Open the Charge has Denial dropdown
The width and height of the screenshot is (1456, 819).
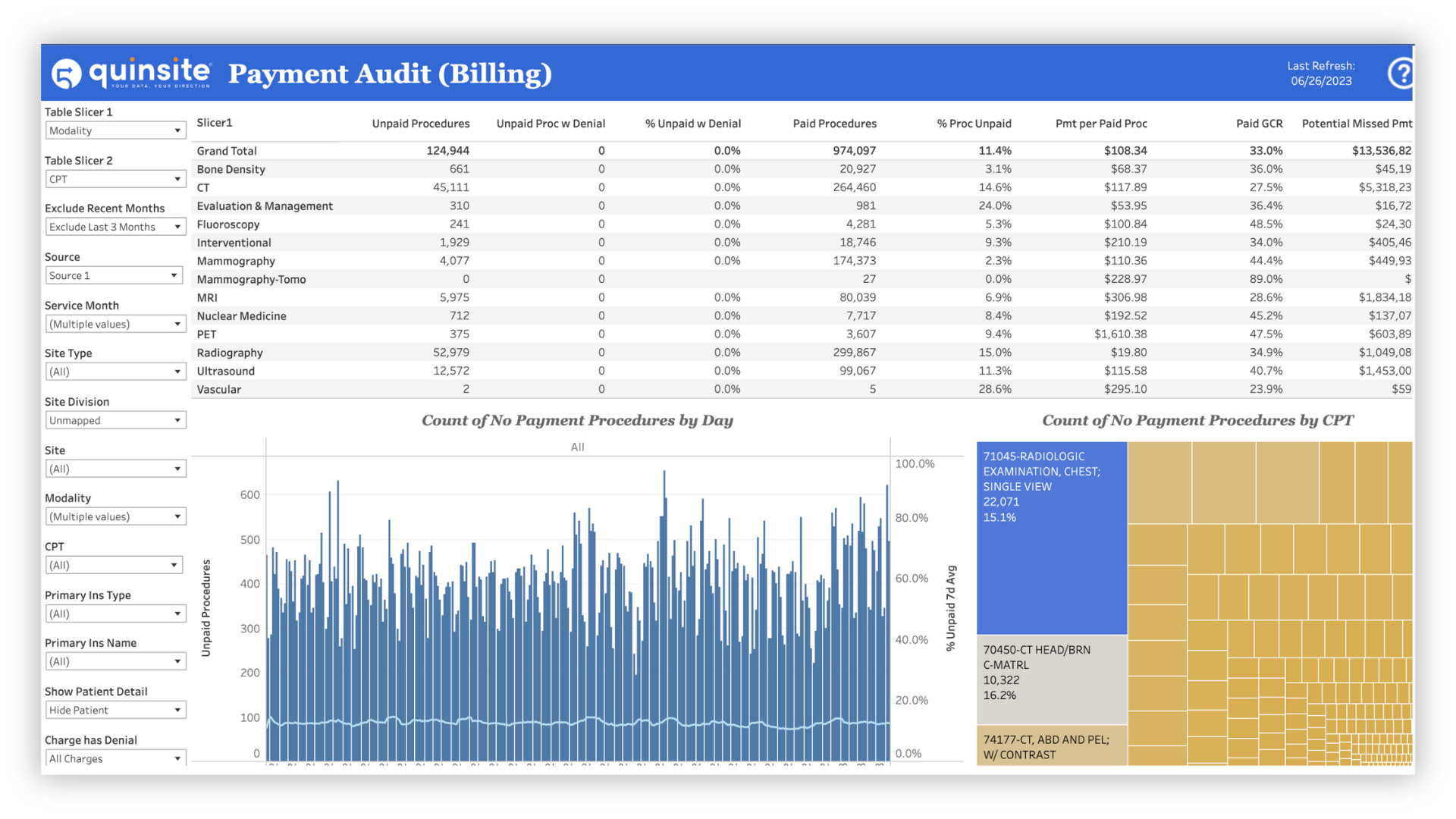click(x=115, y=758)
